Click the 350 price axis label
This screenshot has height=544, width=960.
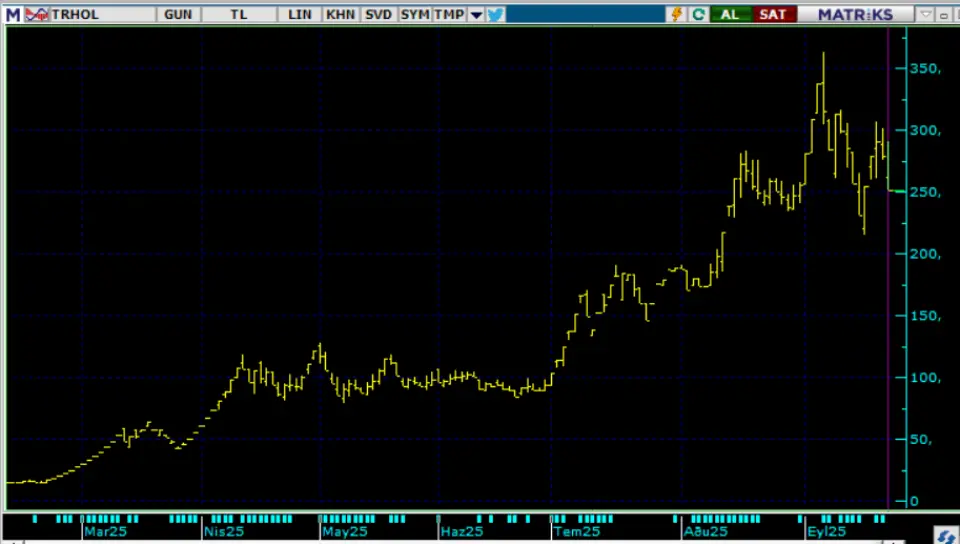pyautogui.click(x=924, y=69)
